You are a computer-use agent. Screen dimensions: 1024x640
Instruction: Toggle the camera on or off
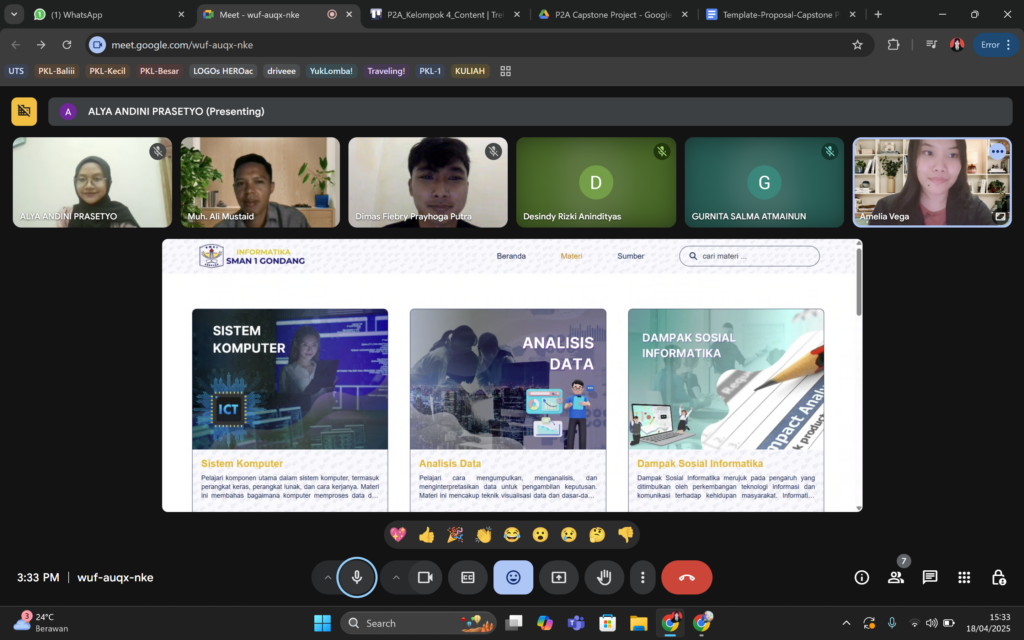(424, 577)
